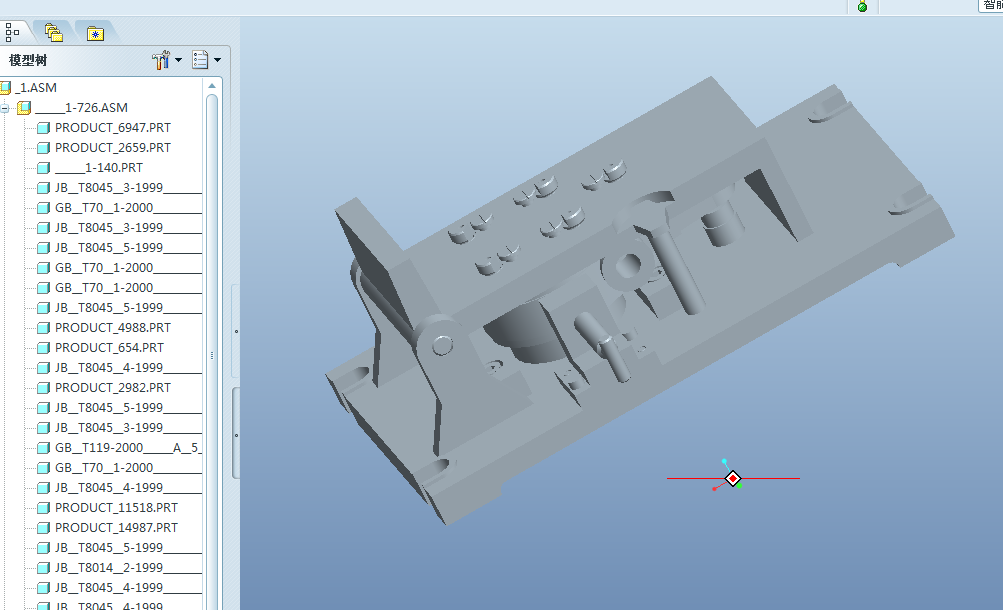The image size is (1003, 610).
Task: Open the folder browser tab
Action: click(x=54, y=33)
